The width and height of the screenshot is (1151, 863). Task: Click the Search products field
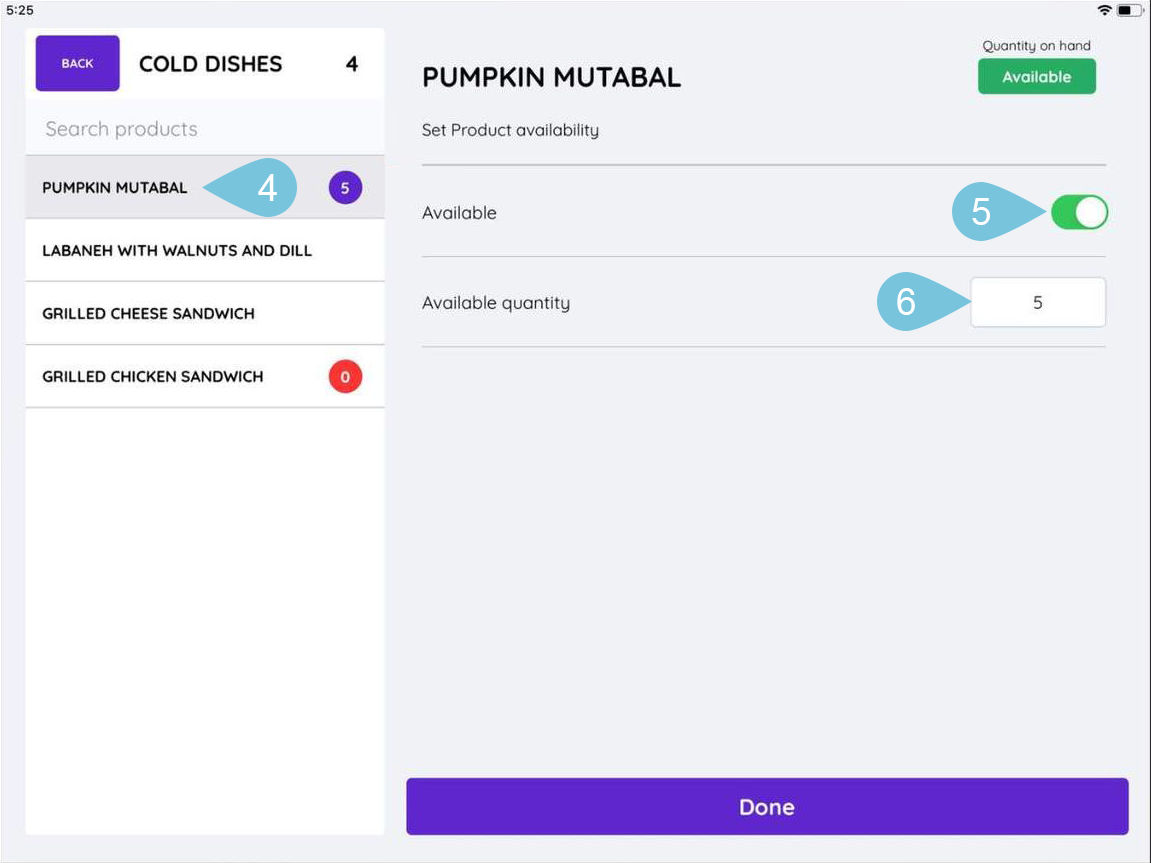pos(205,128)
